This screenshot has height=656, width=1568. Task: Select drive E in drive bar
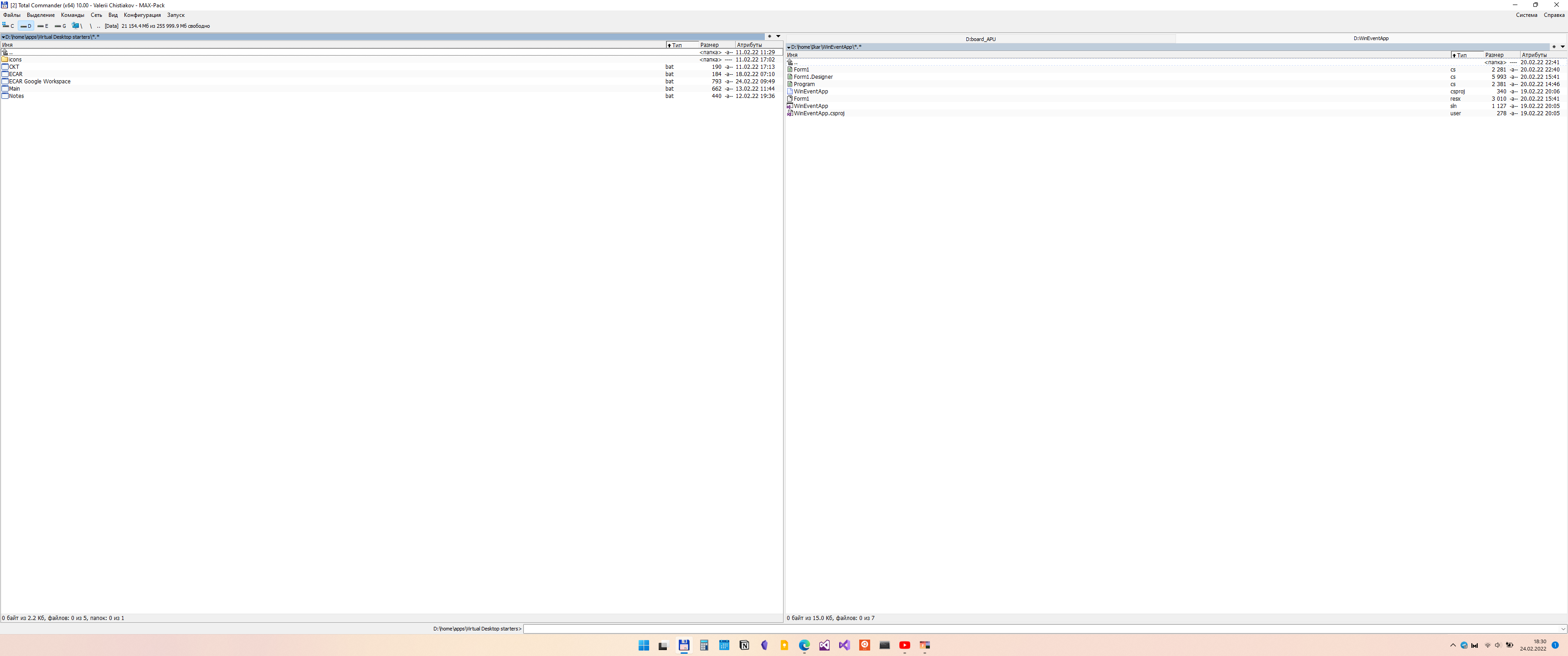click(42, 26)
